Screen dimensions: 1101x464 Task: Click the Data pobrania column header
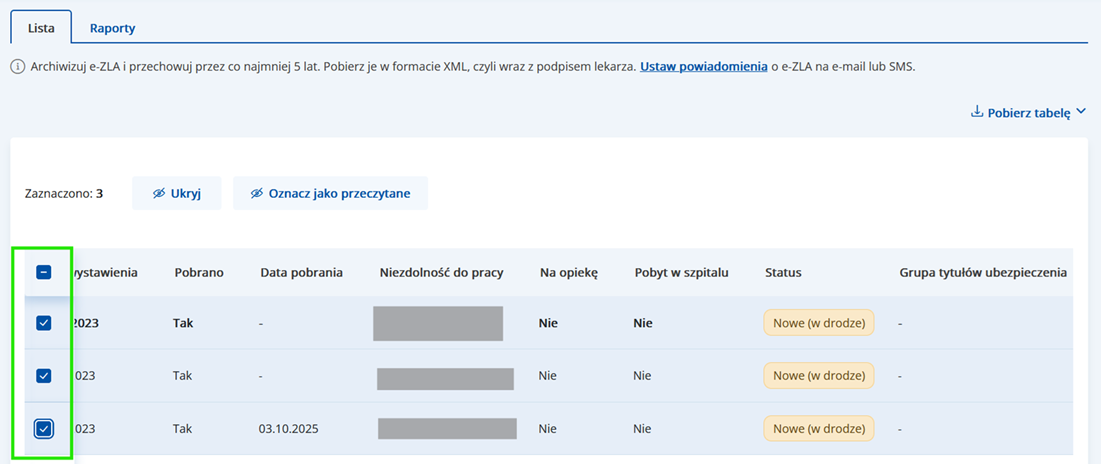(x=301, y=272)
